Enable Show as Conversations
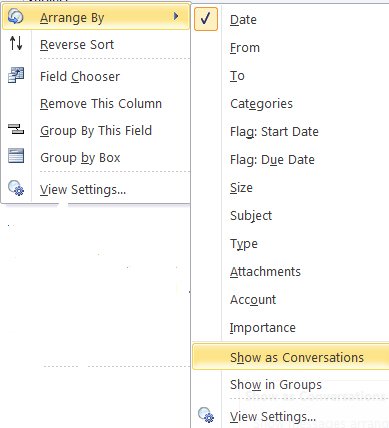 [x=291, y=357]
